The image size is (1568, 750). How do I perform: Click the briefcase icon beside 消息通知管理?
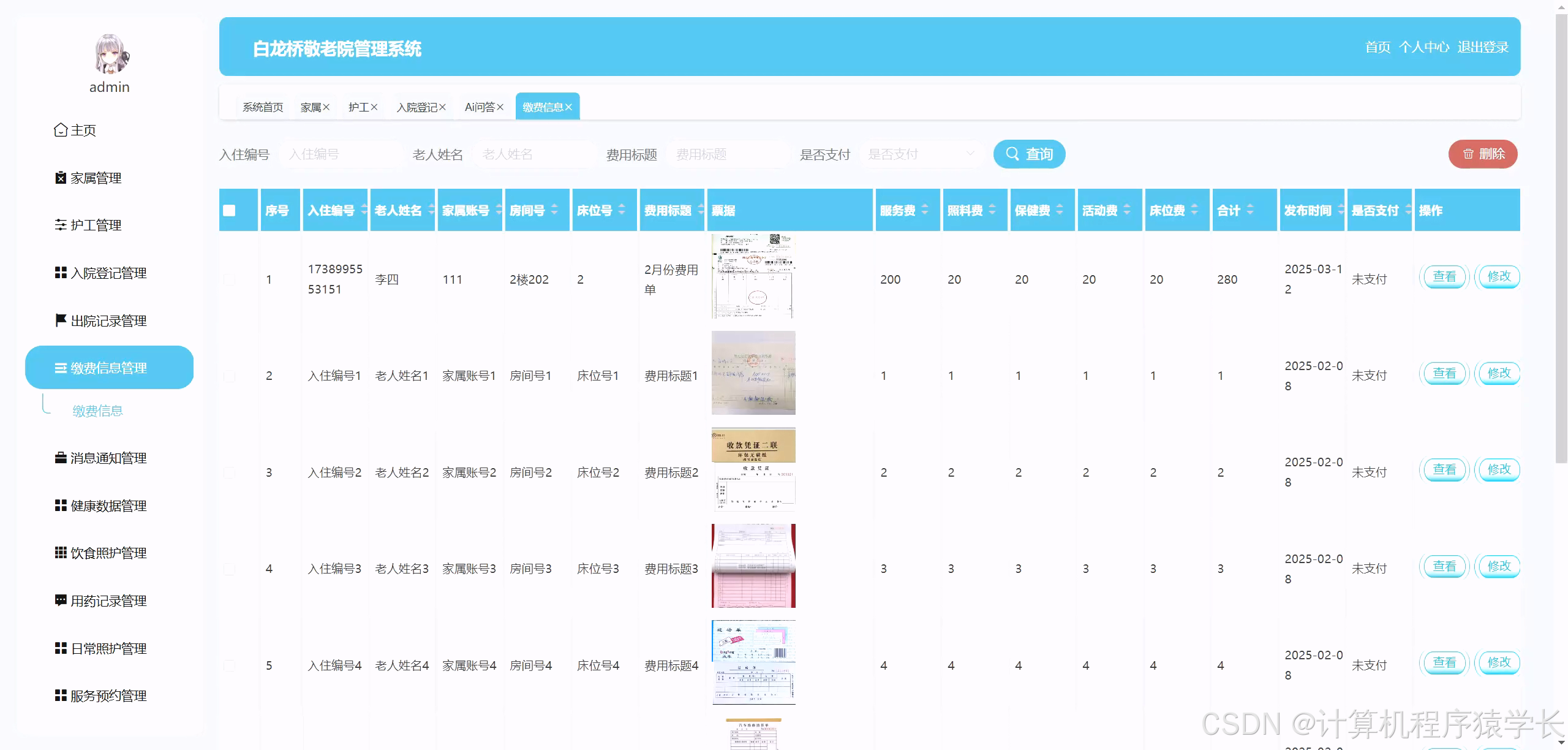point(61,458)
